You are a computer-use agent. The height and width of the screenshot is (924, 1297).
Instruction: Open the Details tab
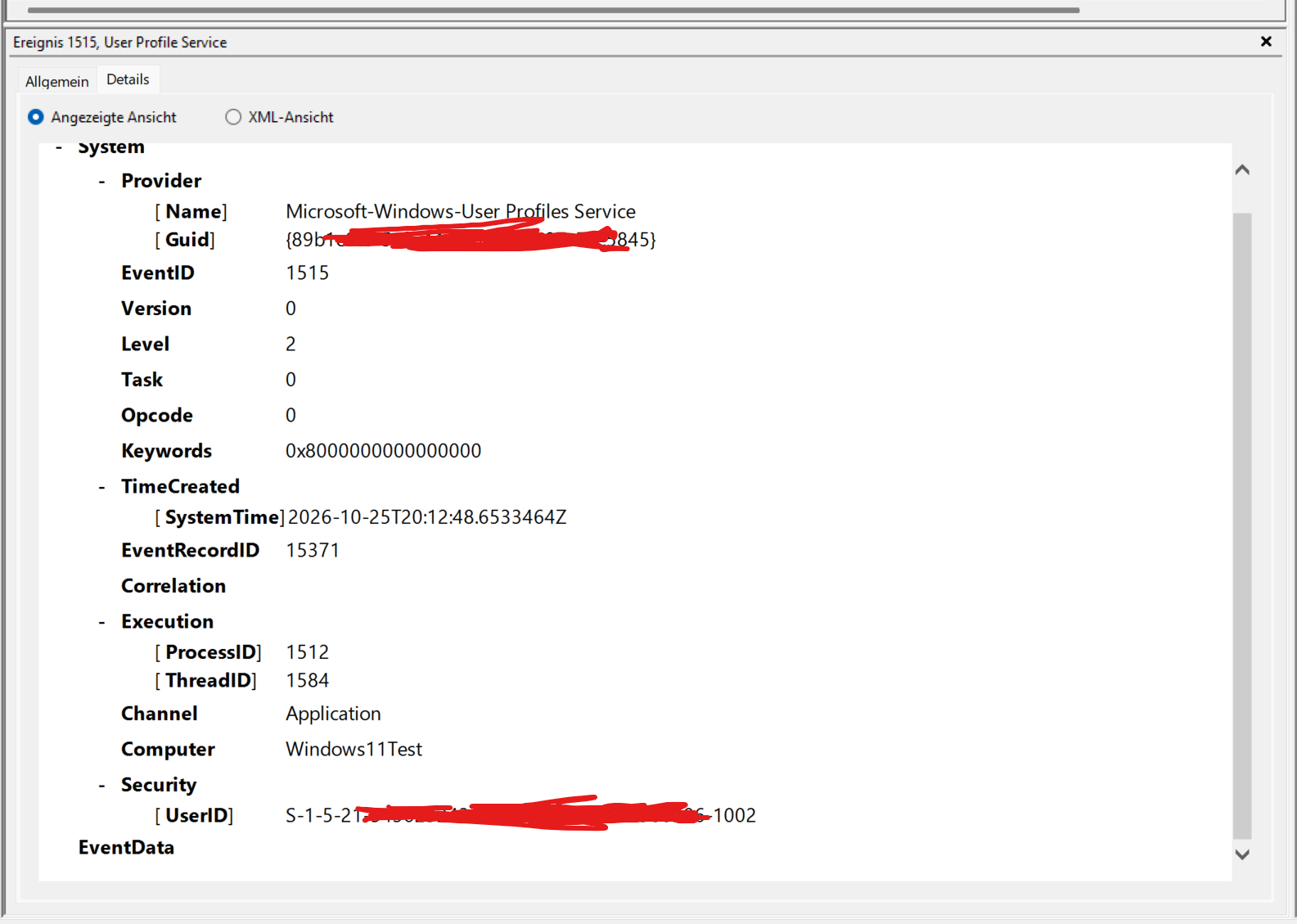[x=128, y=79]
